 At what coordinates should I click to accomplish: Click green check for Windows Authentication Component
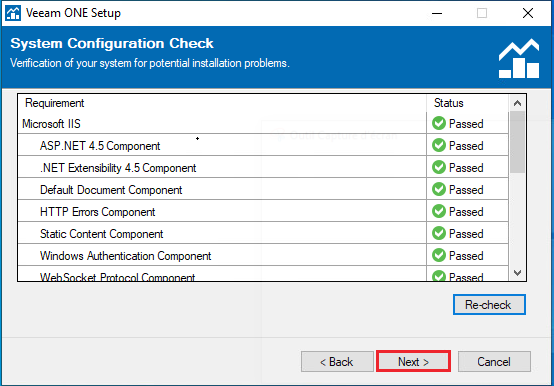[x=439, y=255]
